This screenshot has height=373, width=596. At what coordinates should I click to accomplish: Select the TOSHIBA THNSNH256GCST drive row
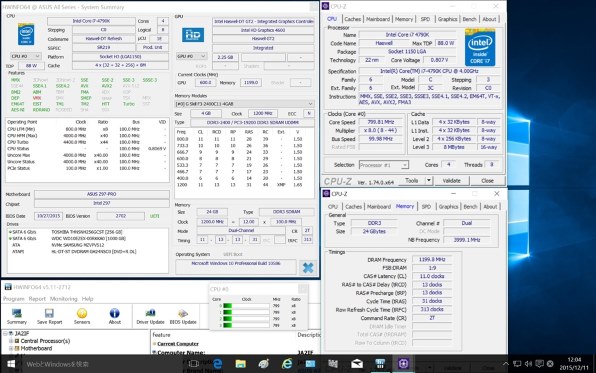[87, 232]
